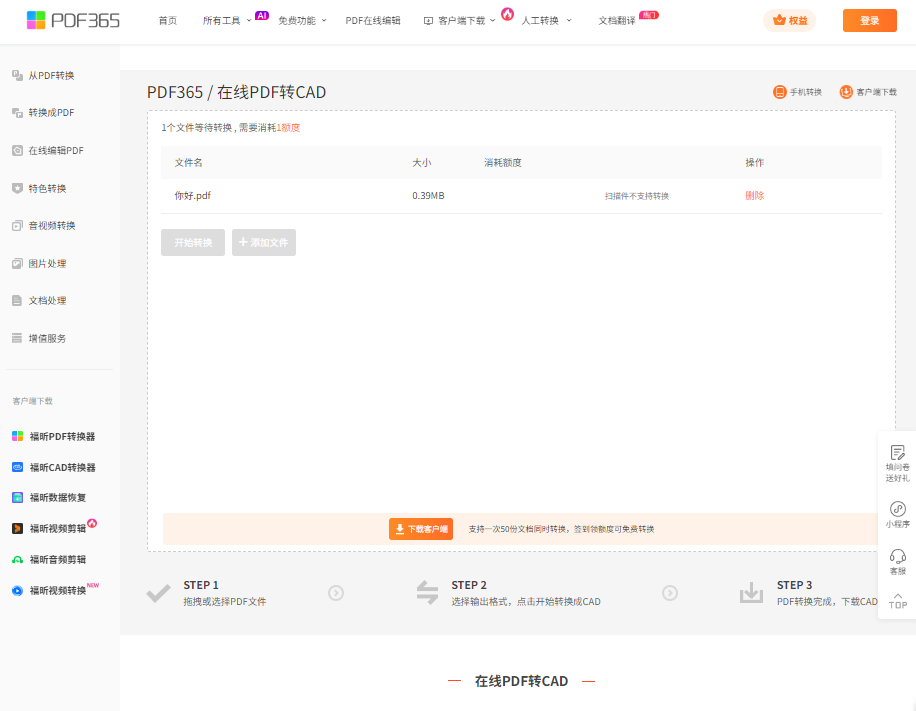Select 从PDF转换 in the sidebar
This screenshot has width=916, height=711.
(x=51, y=75)
